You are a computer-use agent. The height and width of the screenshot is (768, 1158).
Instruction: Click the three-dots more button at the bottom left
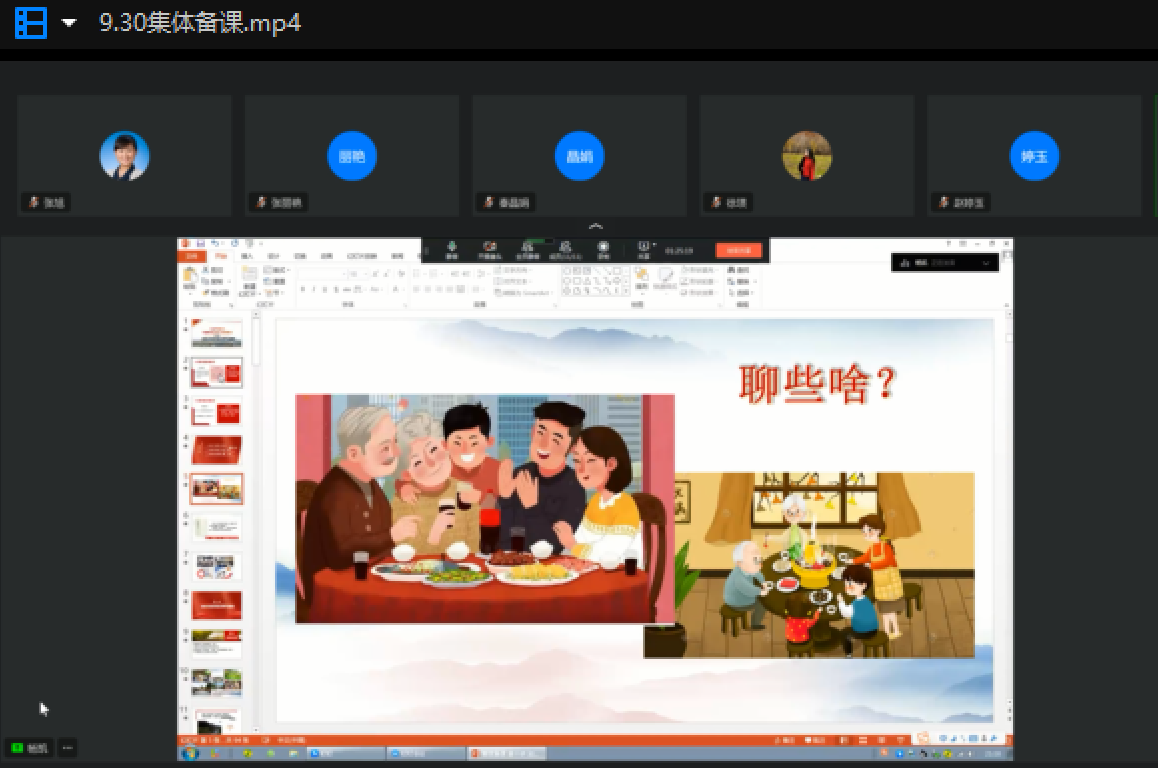(x=67, y=747)
